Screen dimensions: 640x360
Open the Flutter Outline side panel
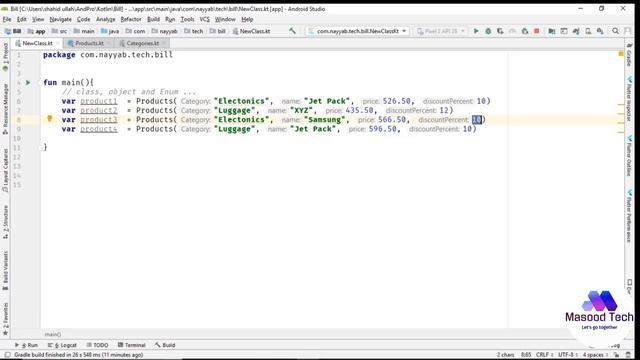[629, 156]
